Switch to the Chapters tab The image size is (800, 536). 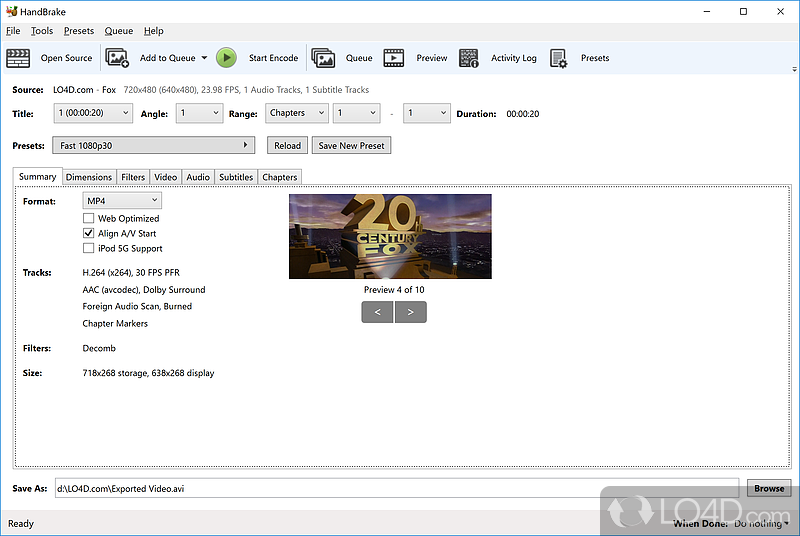click(x=280, y=177)
